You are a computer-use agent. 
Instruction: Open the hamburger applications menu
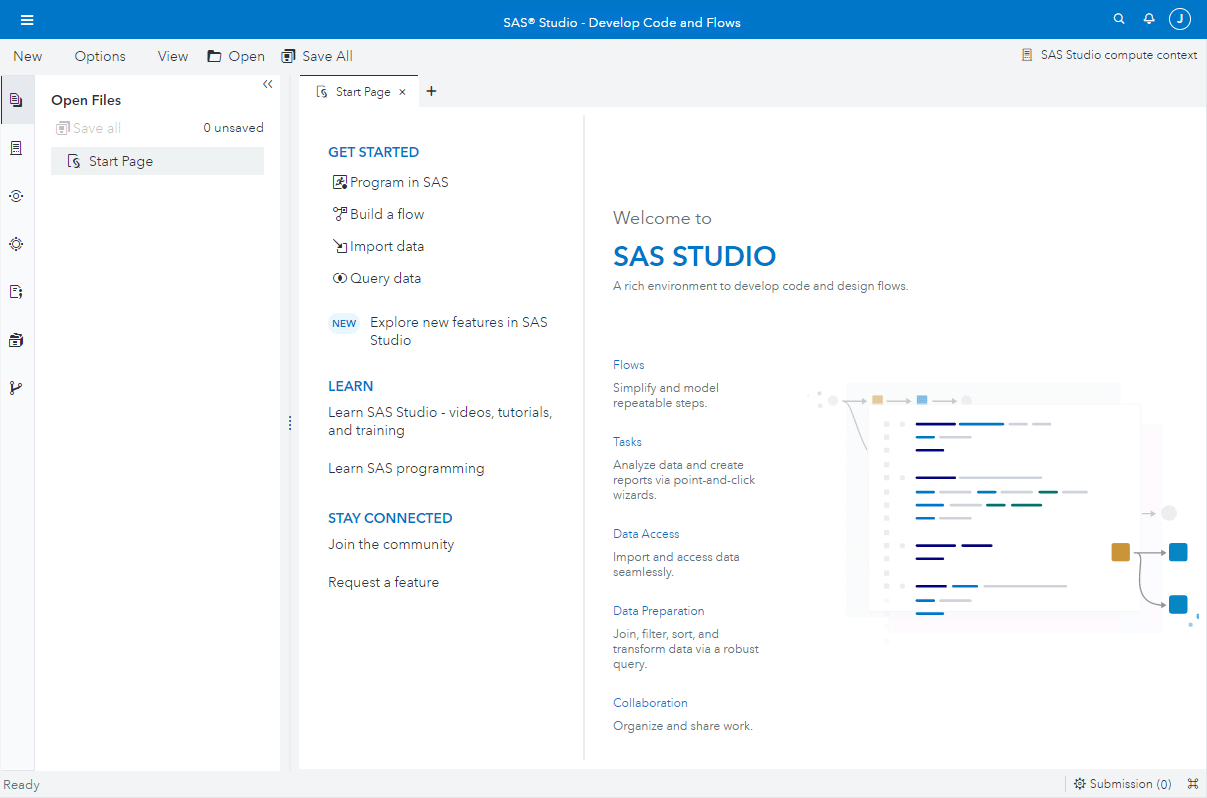coord(27,20)
